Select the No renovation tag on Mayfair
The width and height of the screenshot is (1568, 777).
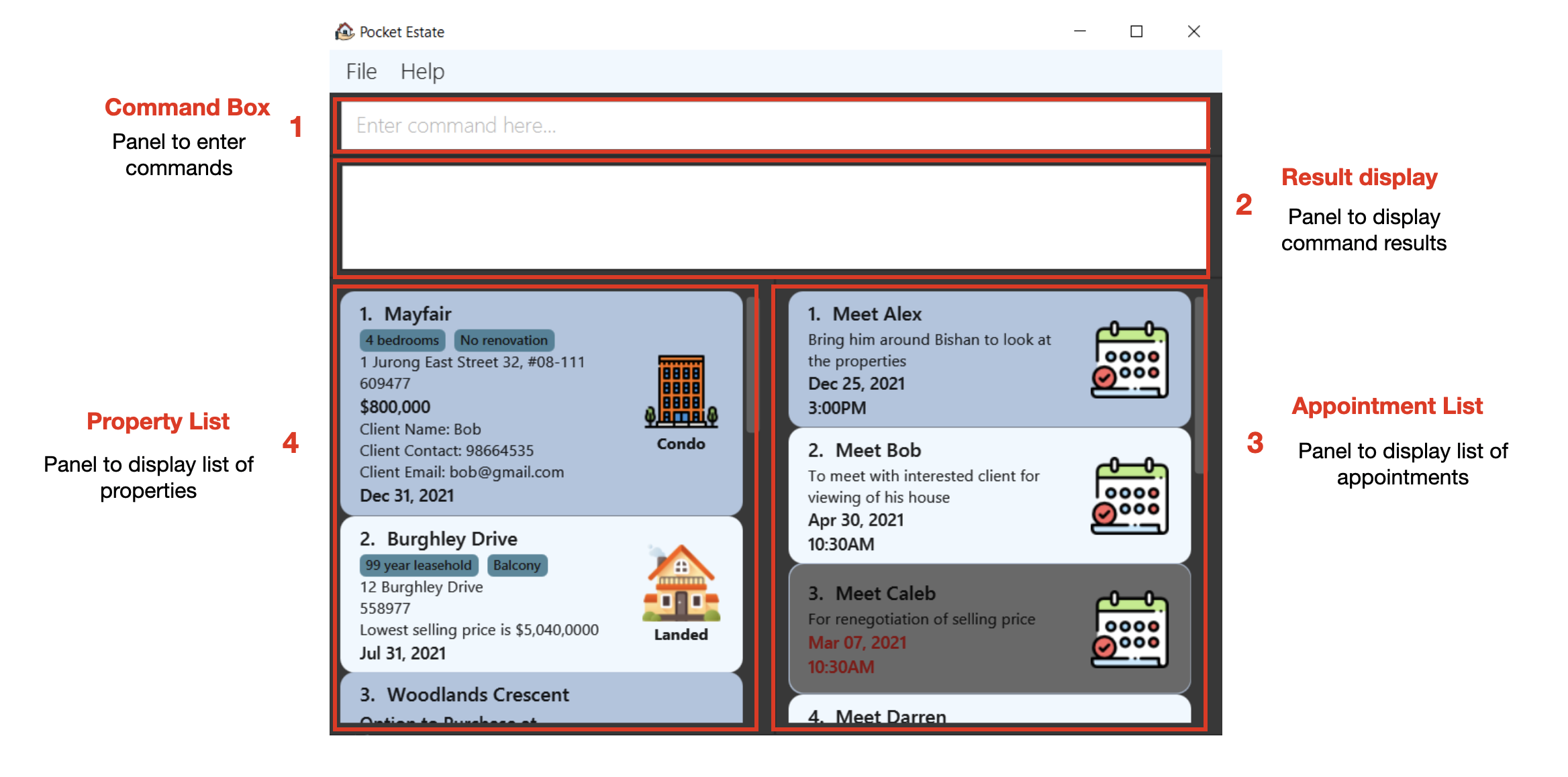504,340
